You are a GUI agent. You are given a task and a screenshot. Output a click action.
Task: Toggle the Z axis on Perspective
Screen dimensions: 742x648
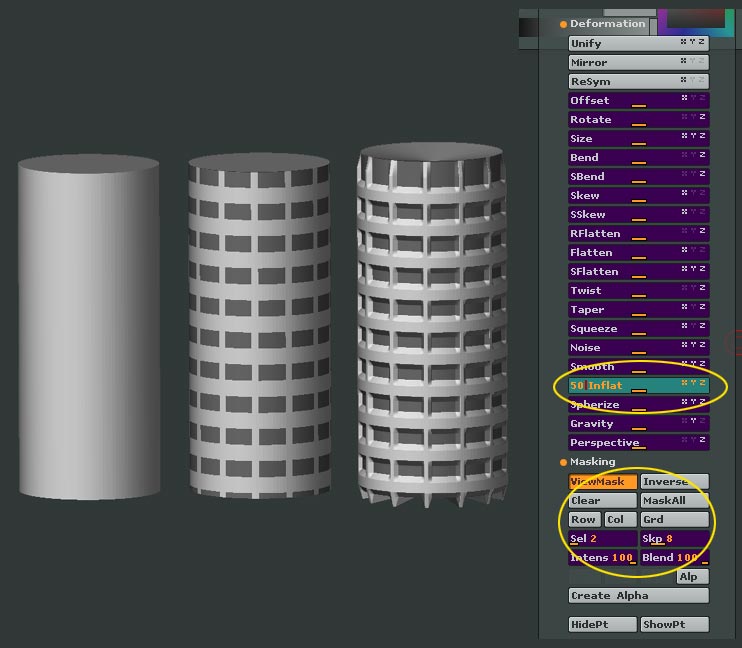(x=702, y=439)
